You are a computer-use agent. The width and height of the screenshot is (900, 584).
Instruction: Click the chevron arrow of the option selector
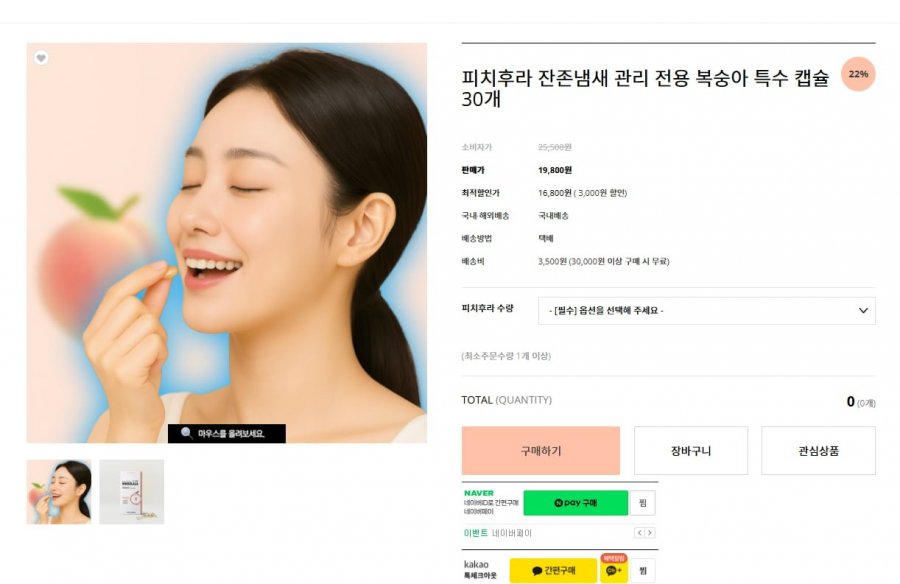click(863, 311)
